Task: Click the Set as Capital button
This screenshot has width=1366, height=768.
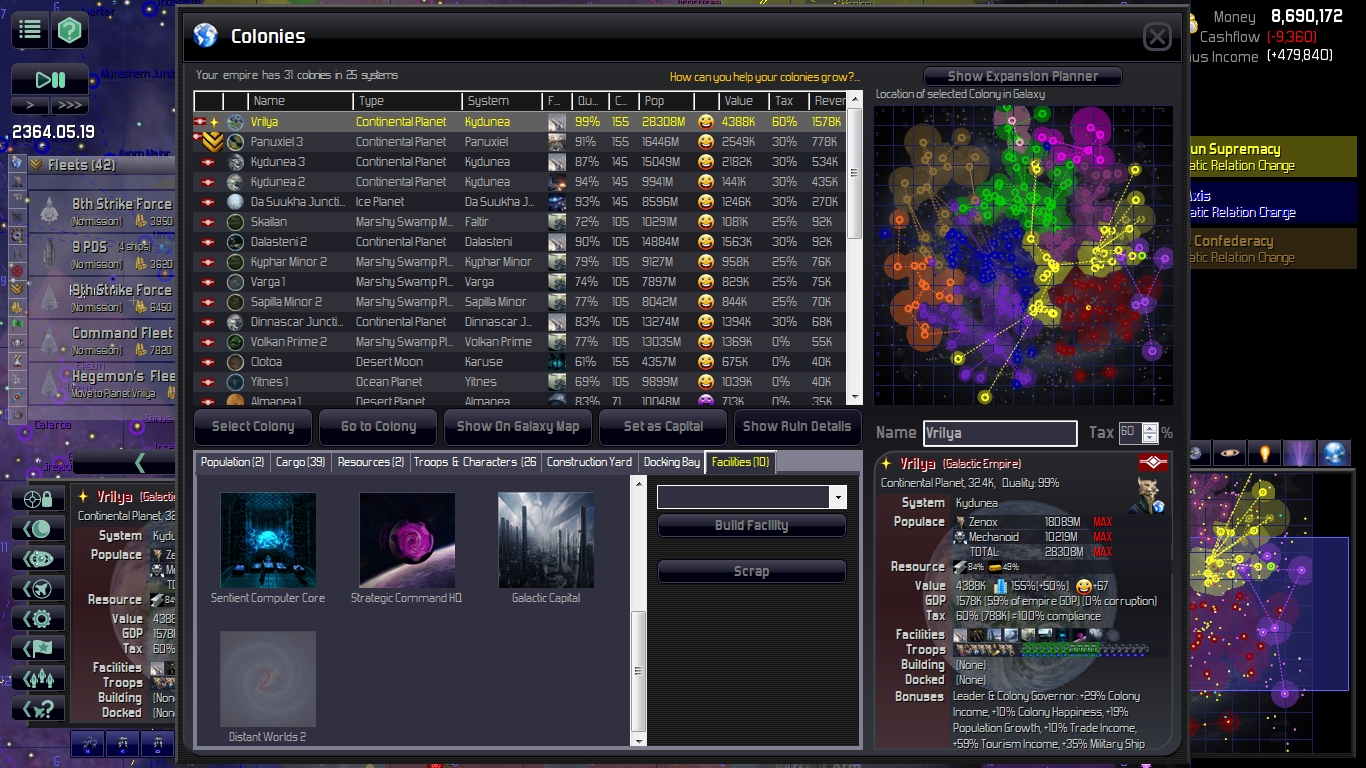Action: pos(663,426)
